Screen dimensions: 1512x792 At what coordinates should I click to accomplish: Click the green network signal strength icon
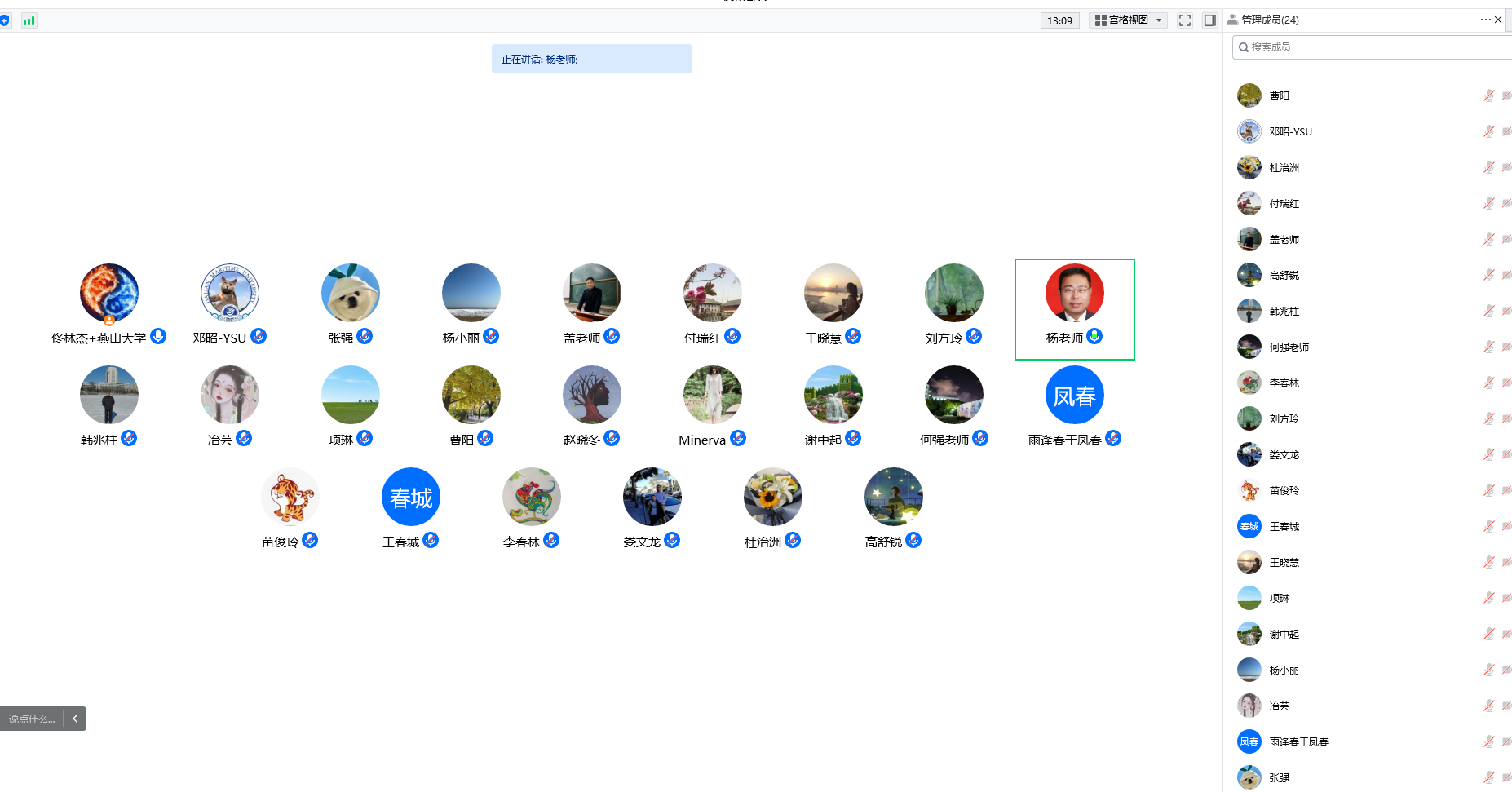click(29, 20)
